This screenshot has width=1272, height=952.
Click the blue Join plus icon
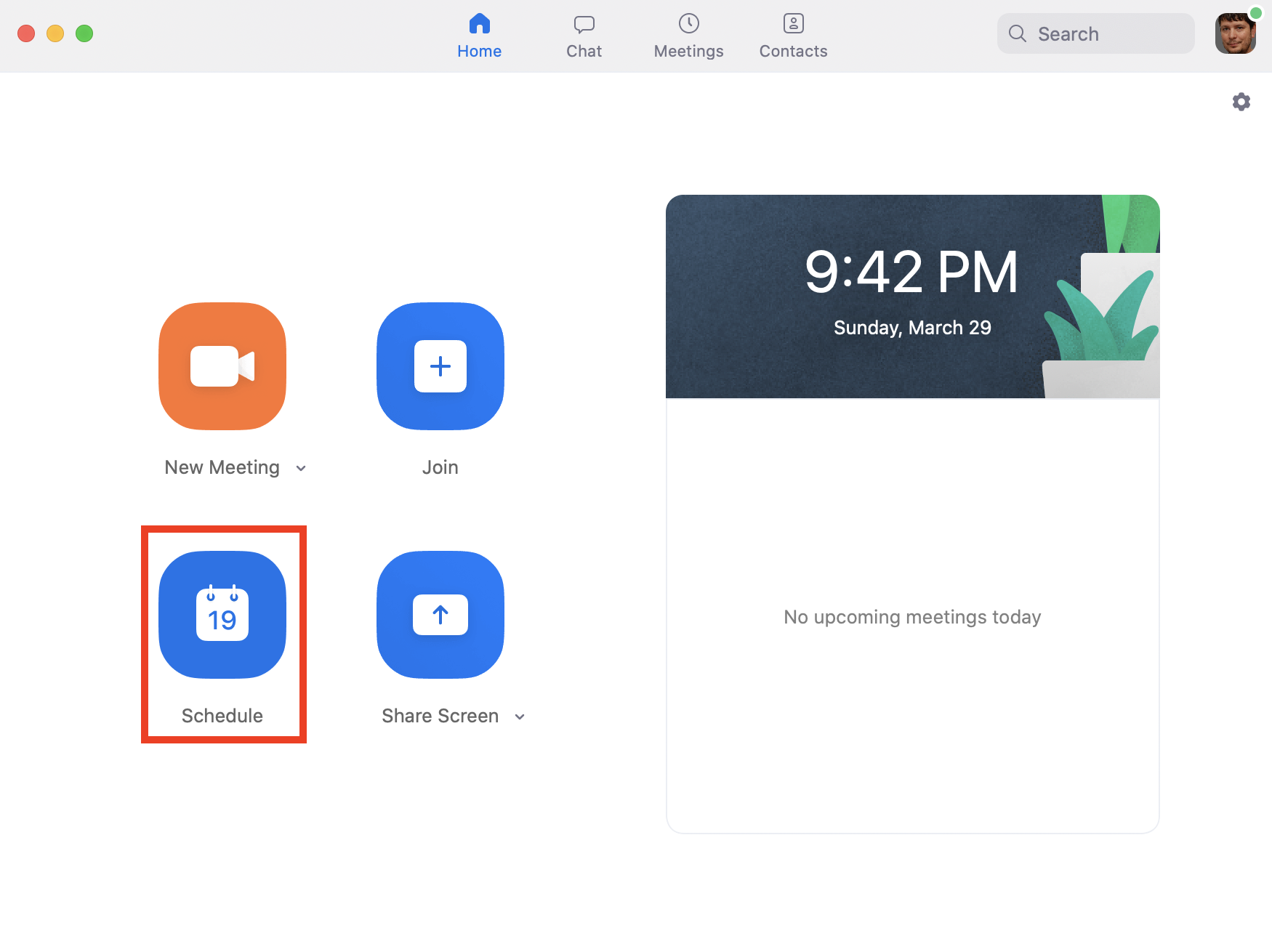(x=440, y=366)
